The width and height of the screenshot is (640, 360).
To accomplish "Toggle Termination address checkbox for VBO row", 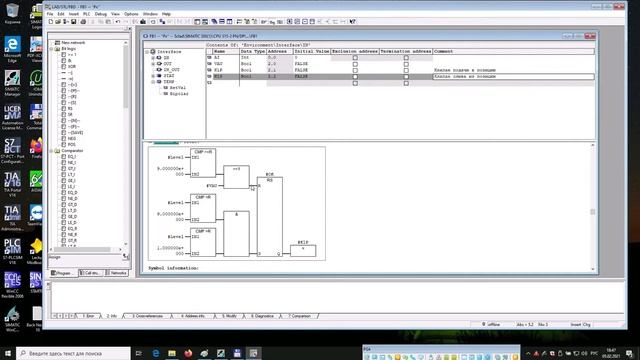I will (x=406, y=64).
